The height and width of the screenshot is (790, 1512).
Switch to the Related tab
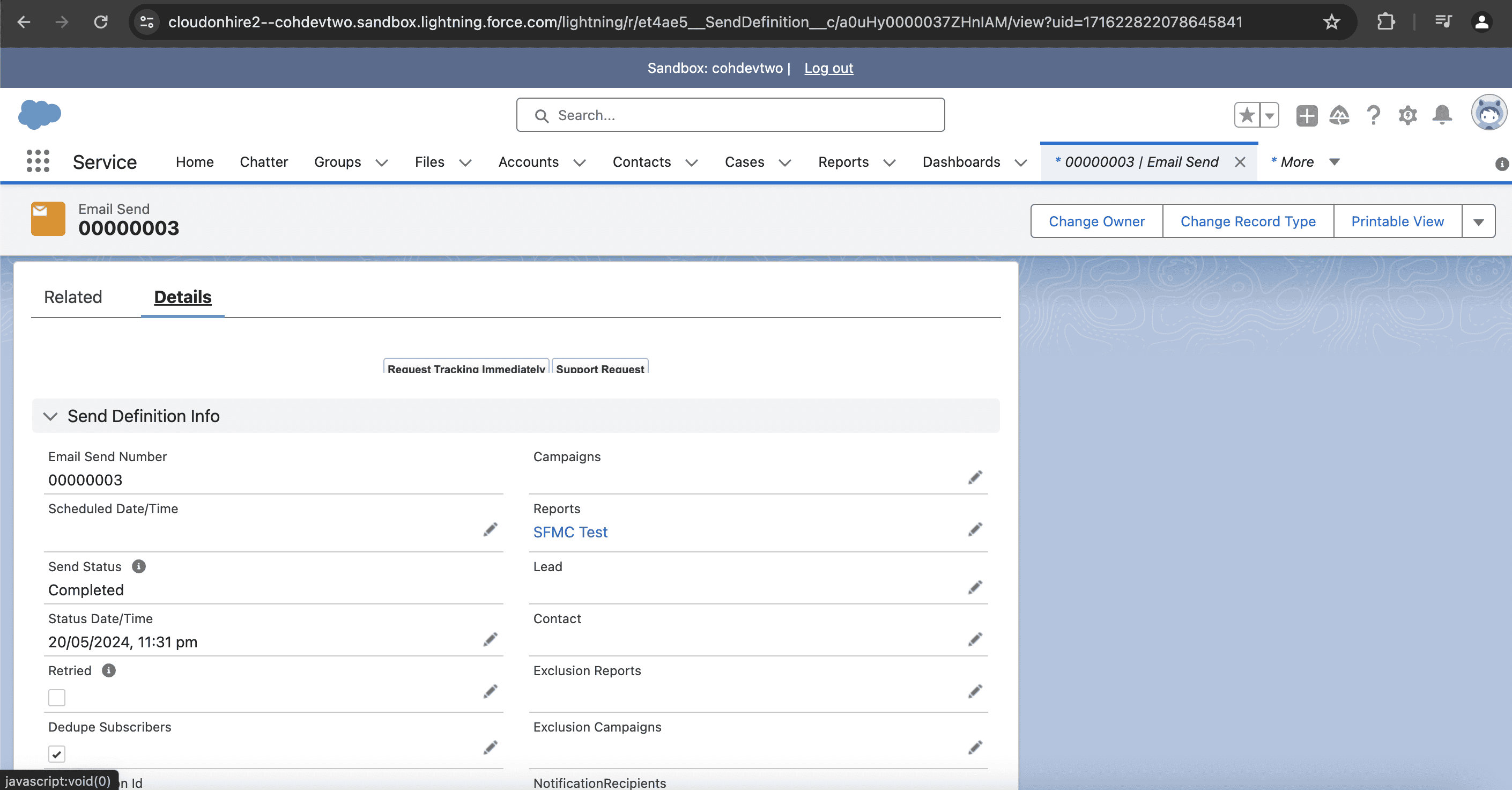(x=73, y=297)
